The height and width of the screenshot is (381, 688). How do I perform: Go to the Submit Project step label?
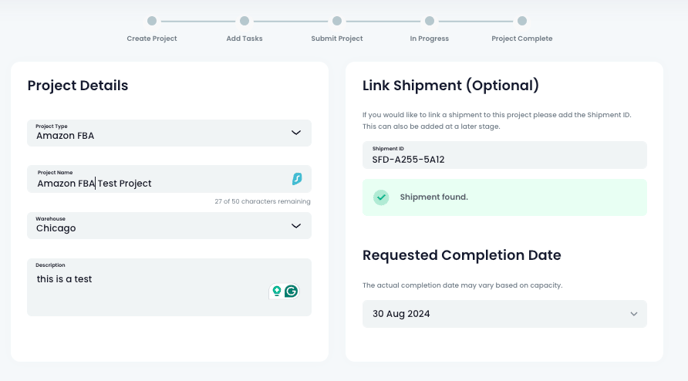(x=337, y=39)
